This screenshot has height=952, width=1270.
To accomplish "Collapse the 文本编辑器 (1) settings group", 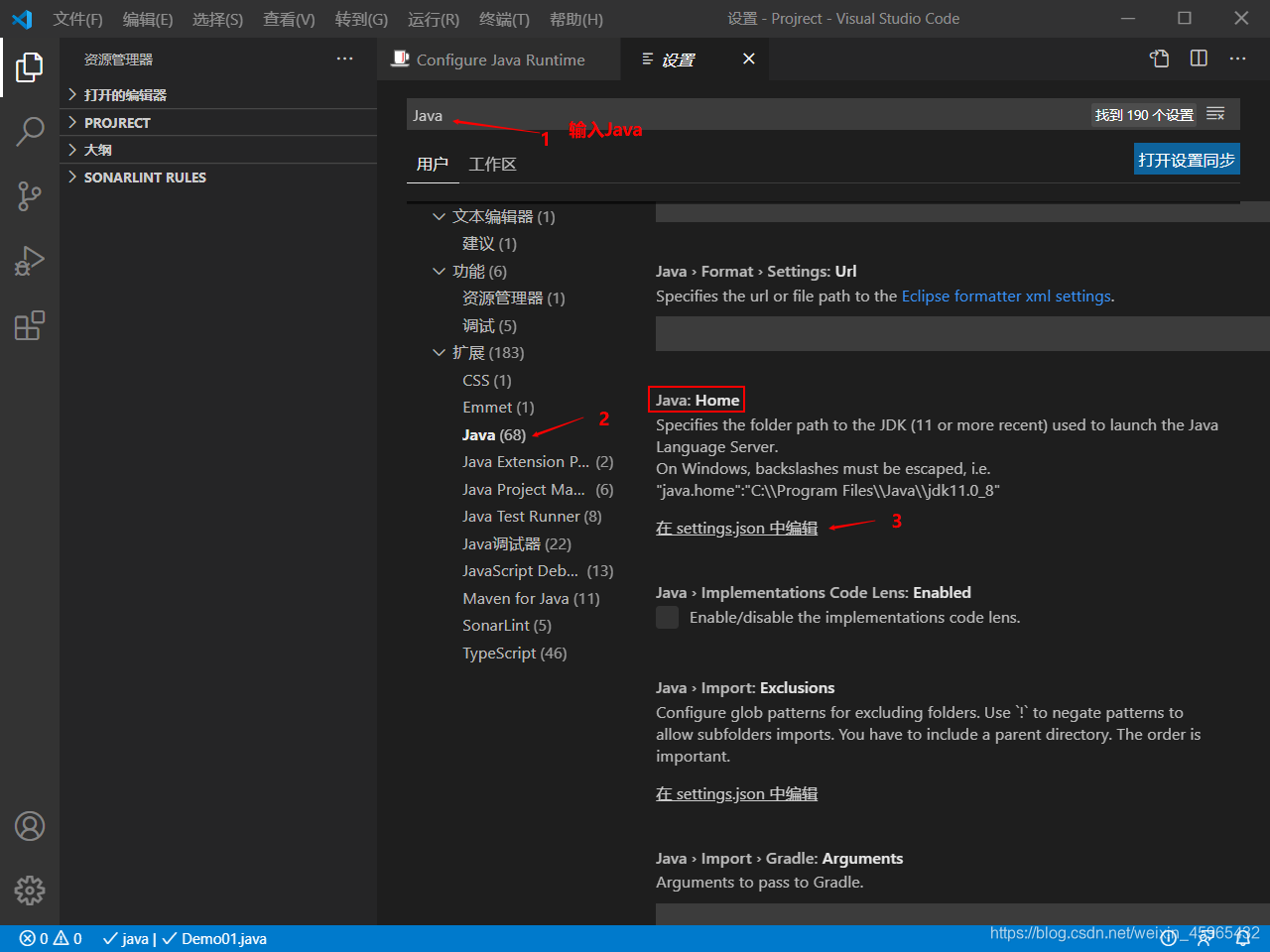I will tap(440, 216).
